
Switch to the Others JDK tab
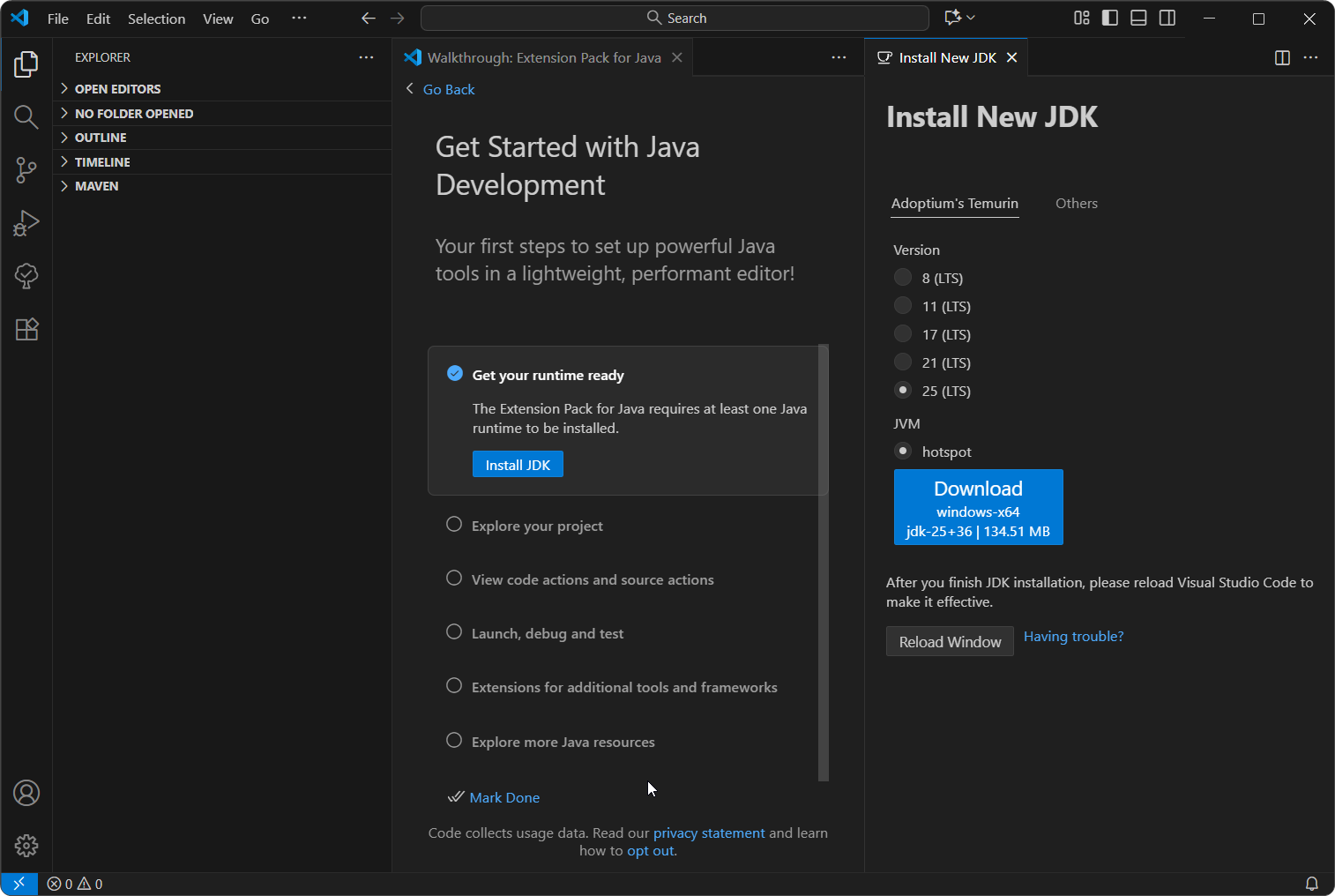(1076, 203)
